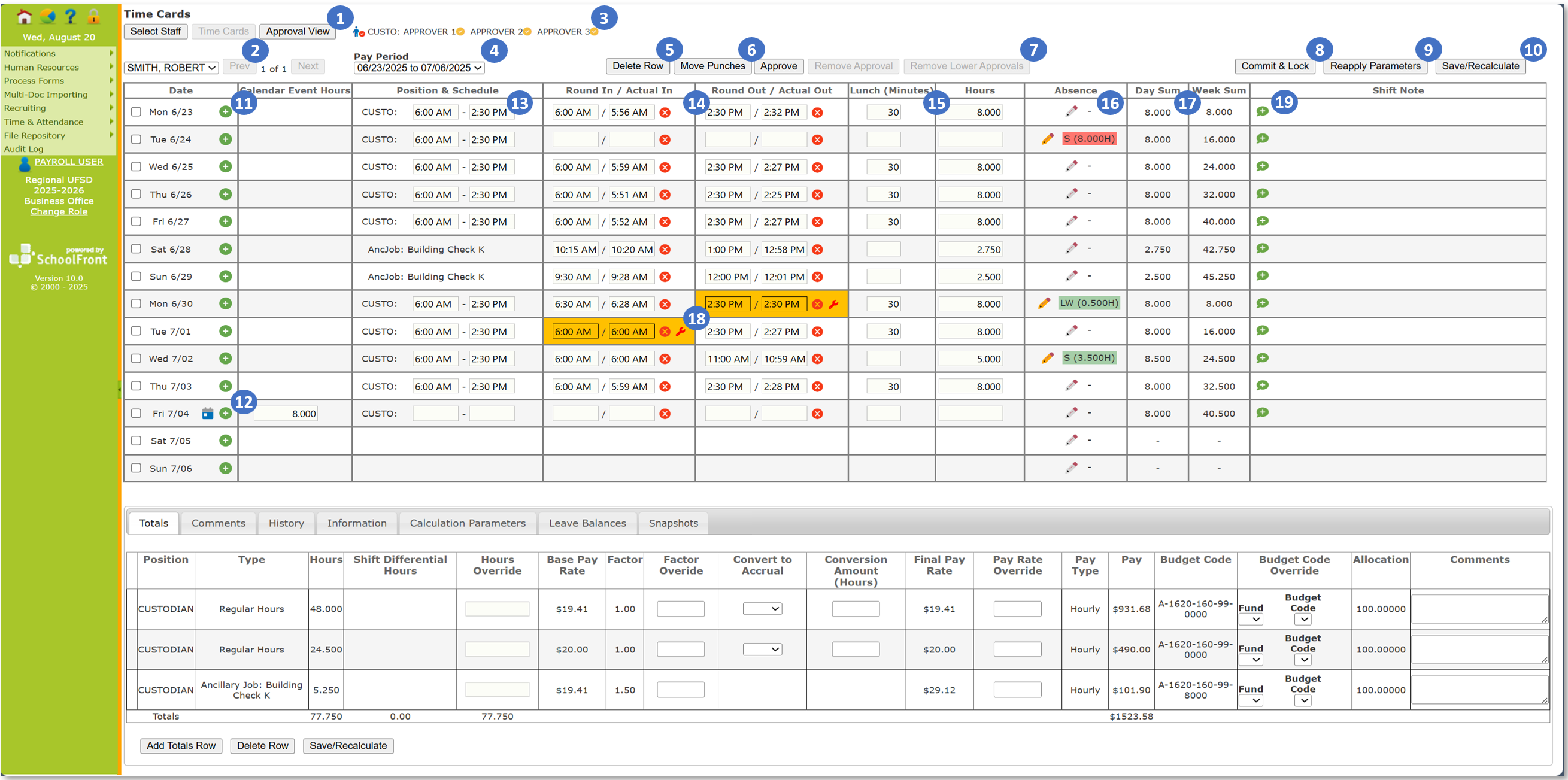Open the first Convert to Accrual dropdown

click(762, 608)
